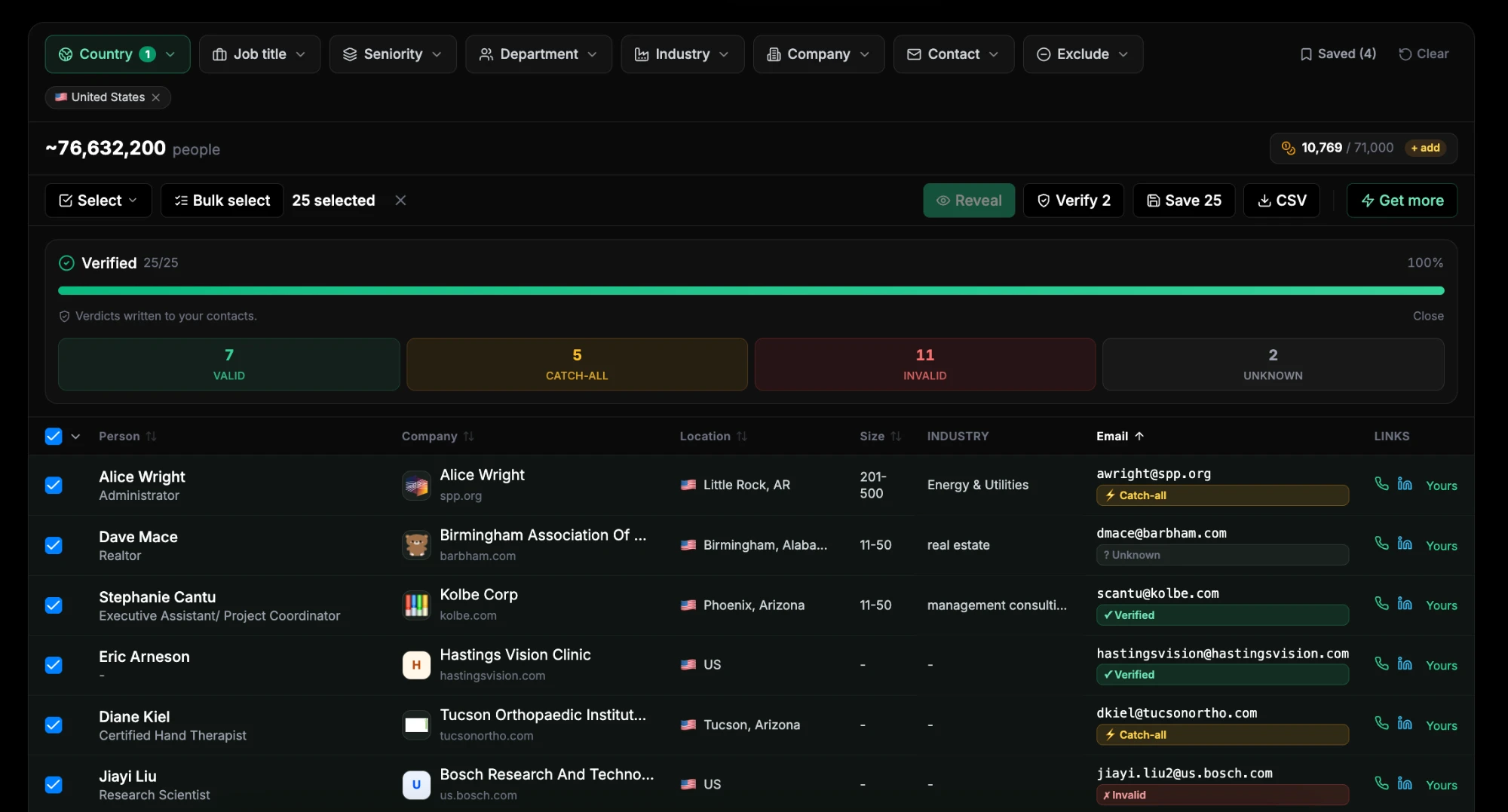Uncheck Eric Arneson's row checkbox

coord(54,665)
